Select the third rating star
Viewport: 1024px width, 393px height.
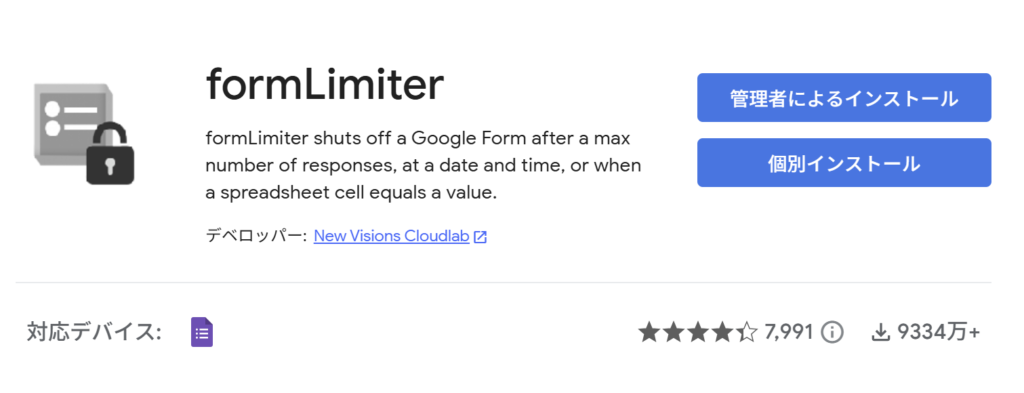tap(697, 332)
